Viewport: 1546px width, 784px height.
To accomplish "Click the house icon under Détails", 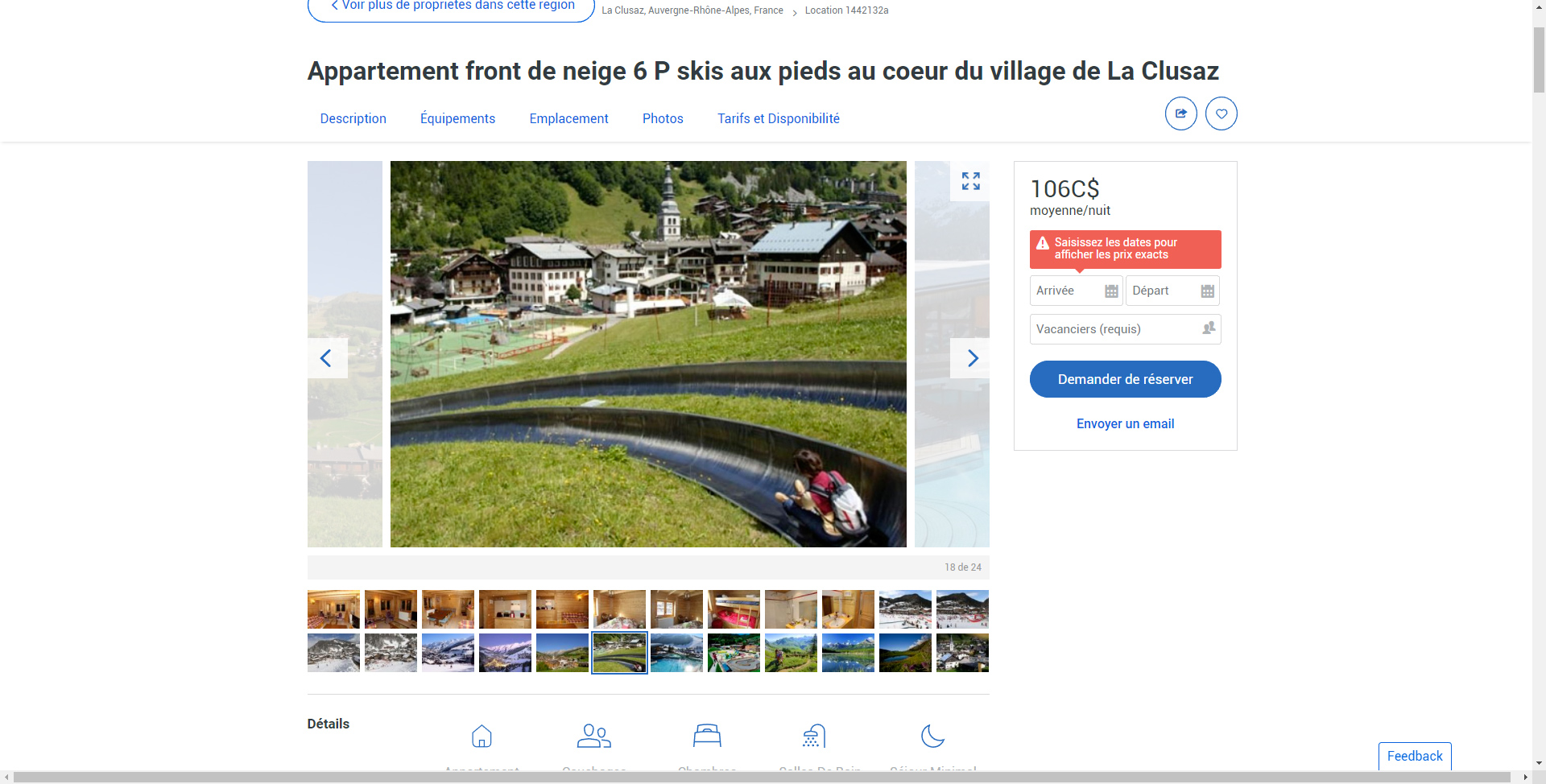I will [x=482, y=736].
